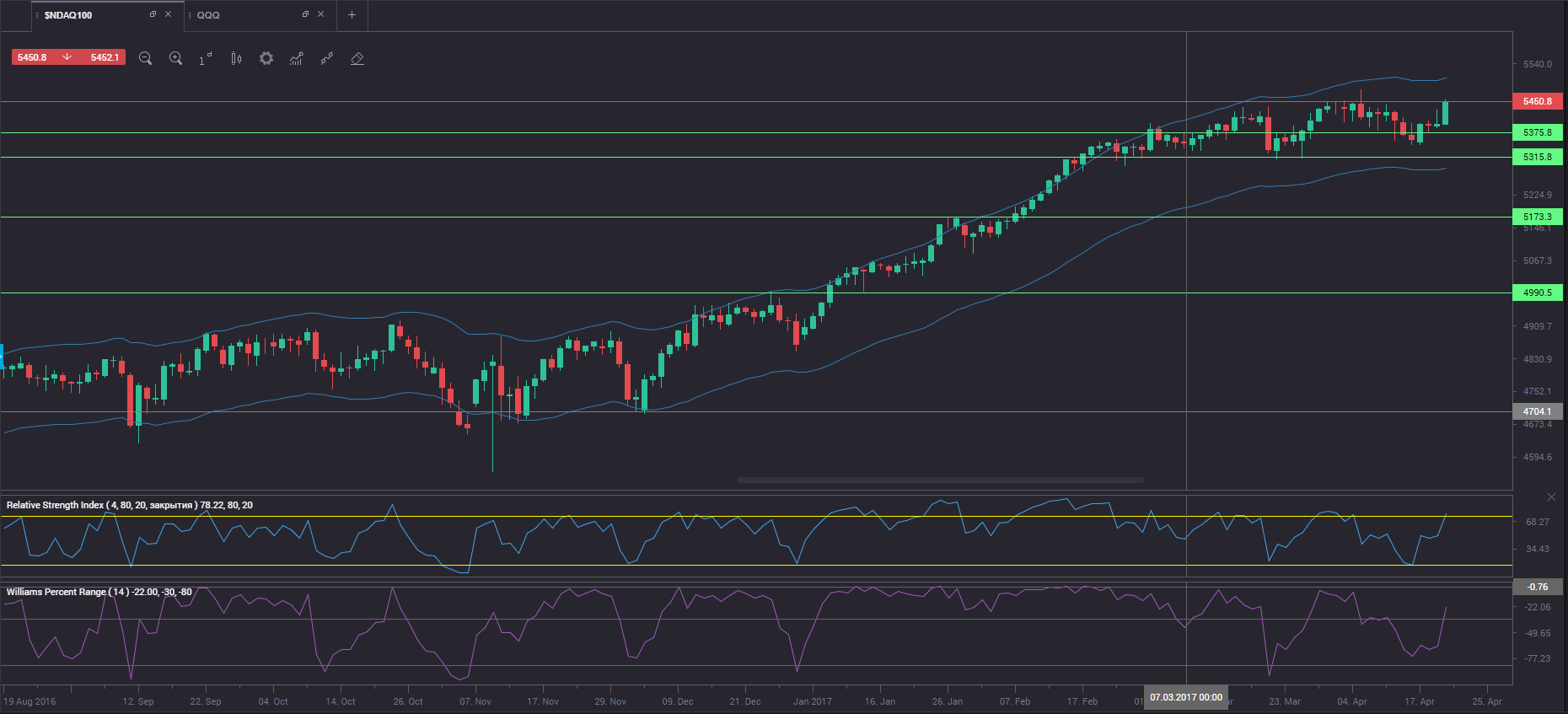Click the Jan 2017 date axis label
The image size is (1568, 714).
coord(813,701)
